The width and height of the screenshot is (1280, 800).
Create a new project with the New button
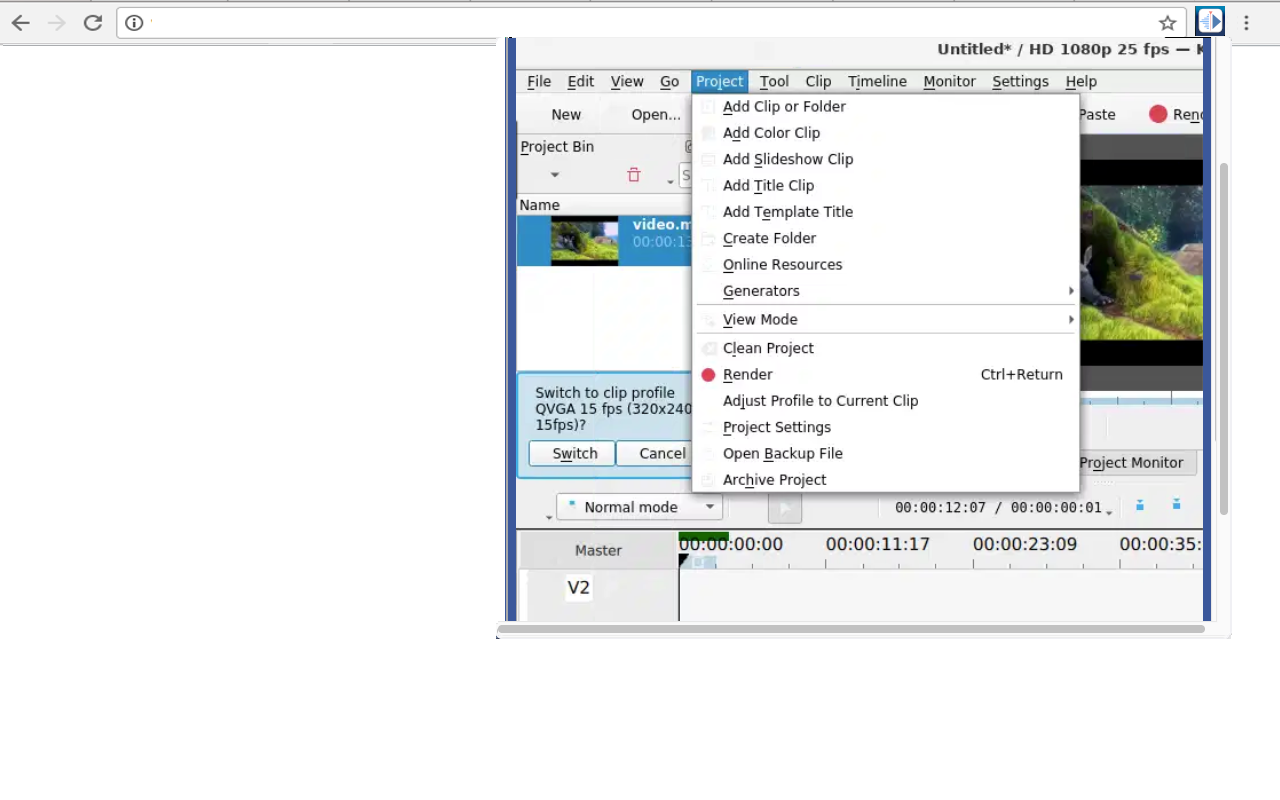566,114
